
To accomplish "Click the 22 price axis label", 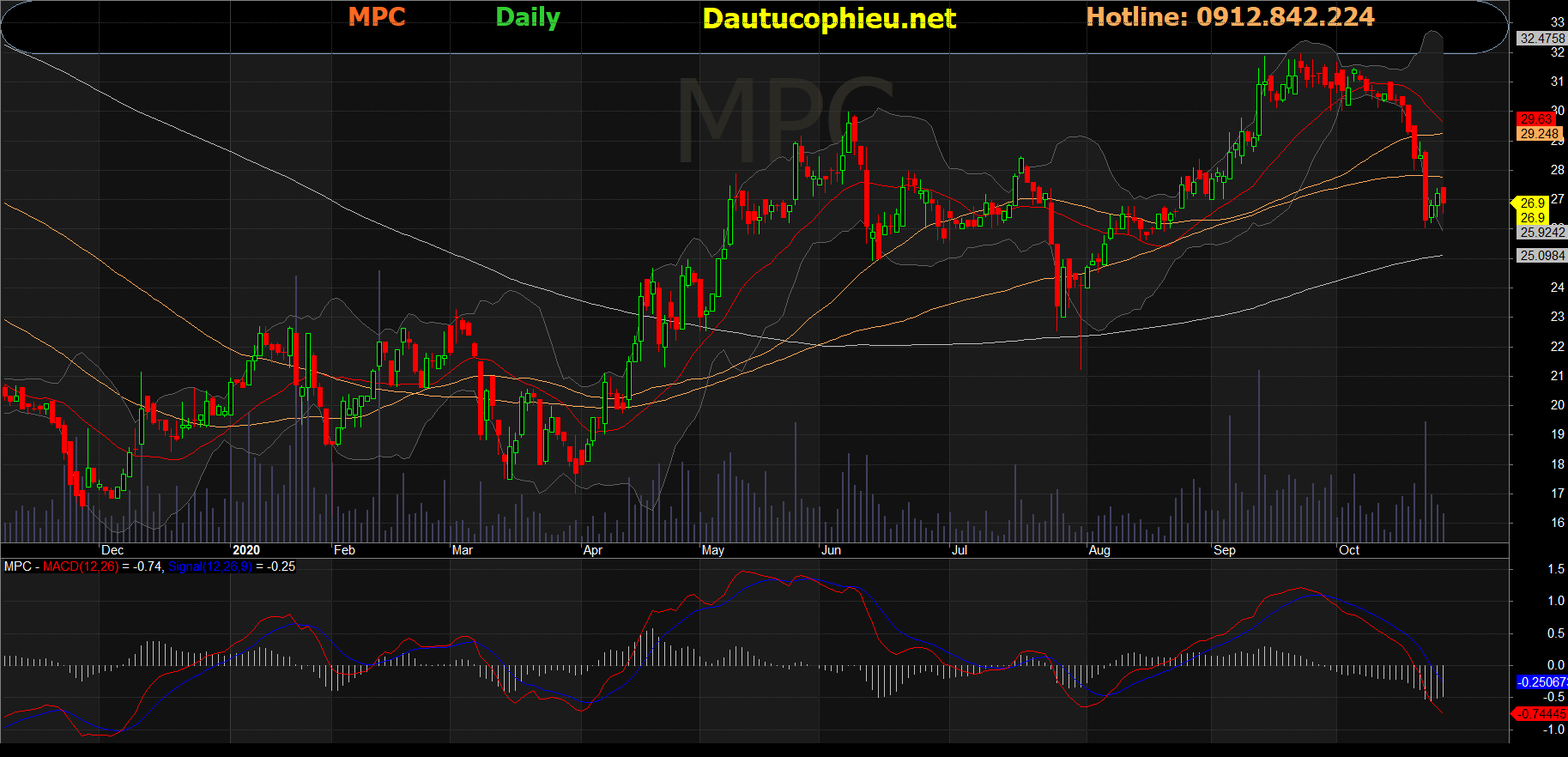I will coord(1558,346).
